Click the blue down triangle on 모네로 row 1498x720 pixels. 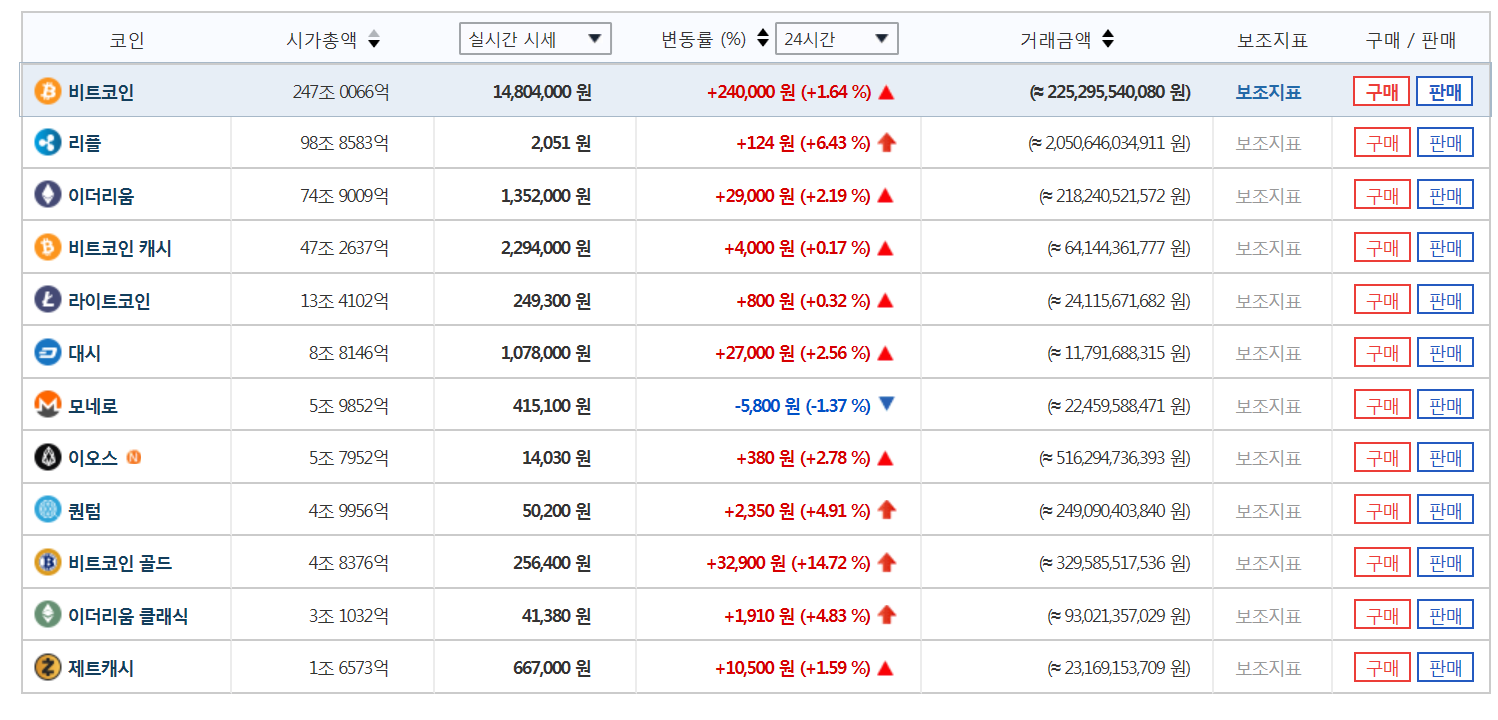(x=884, y=404)
